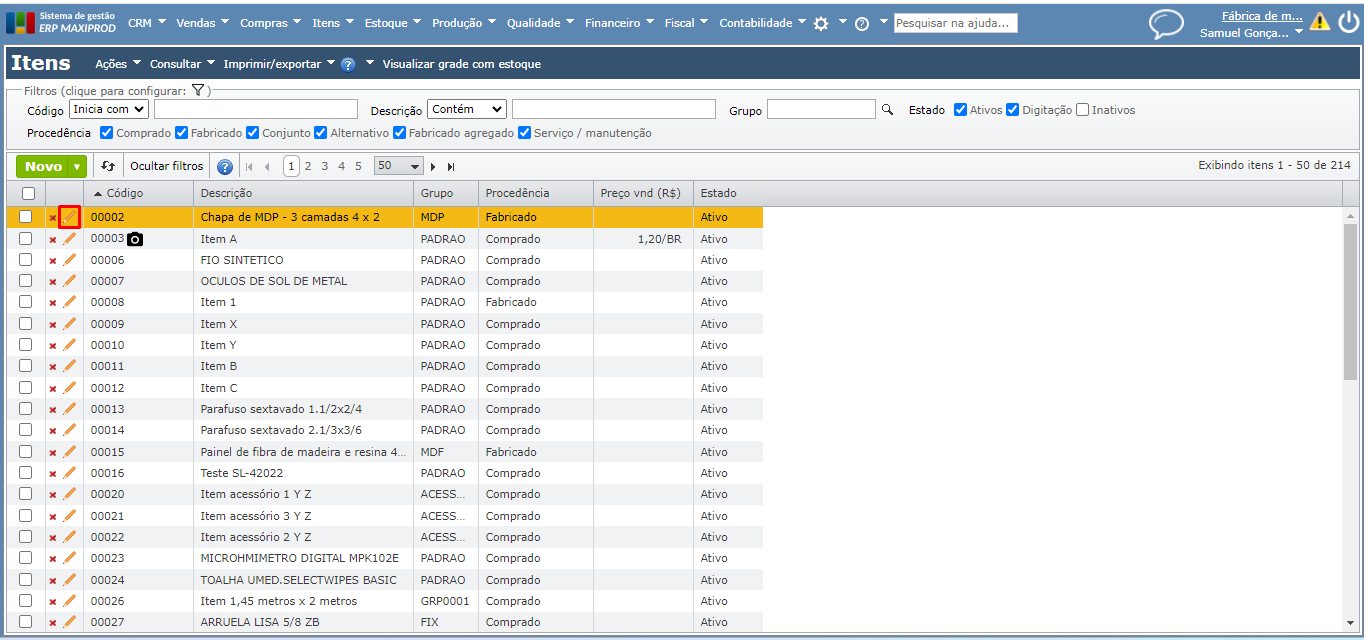Click the yellow warning alert icon

pyautogui.click(x=1320, y=22)
